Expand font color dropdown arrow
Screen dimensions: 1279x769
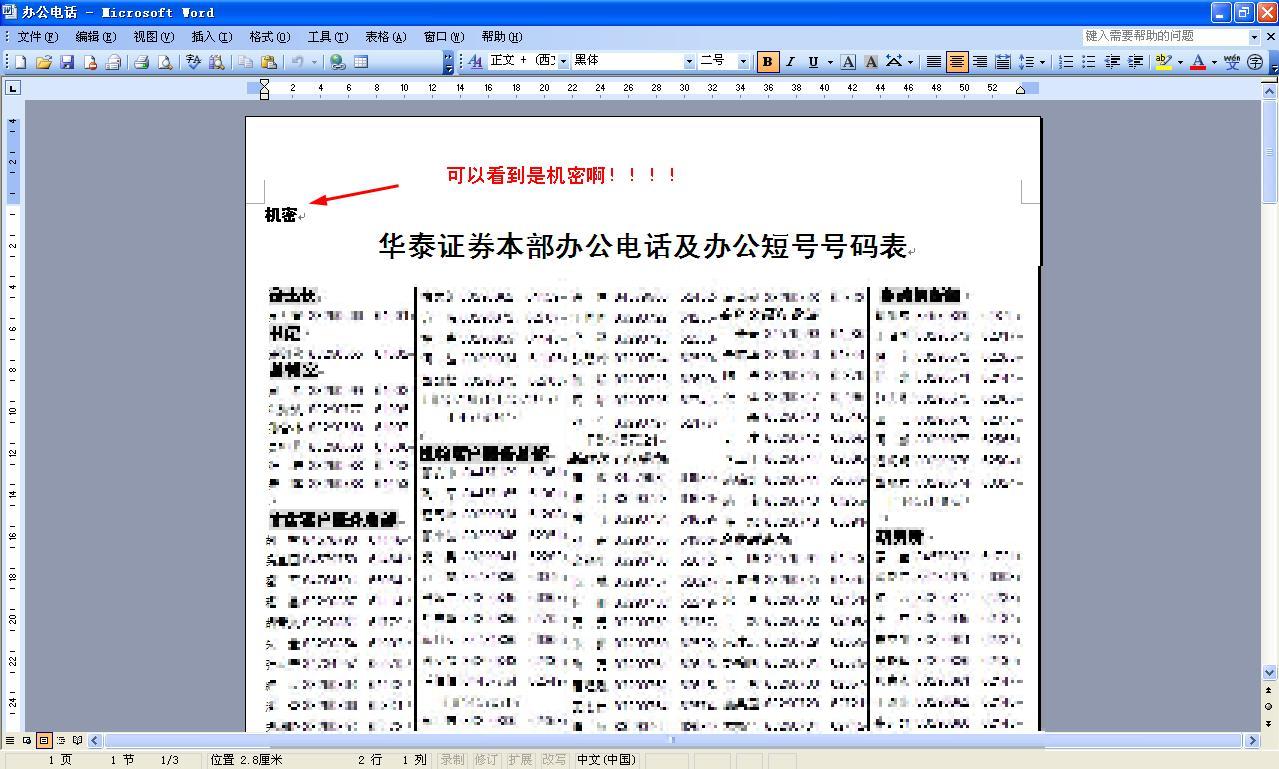(x=1214, y=62)
